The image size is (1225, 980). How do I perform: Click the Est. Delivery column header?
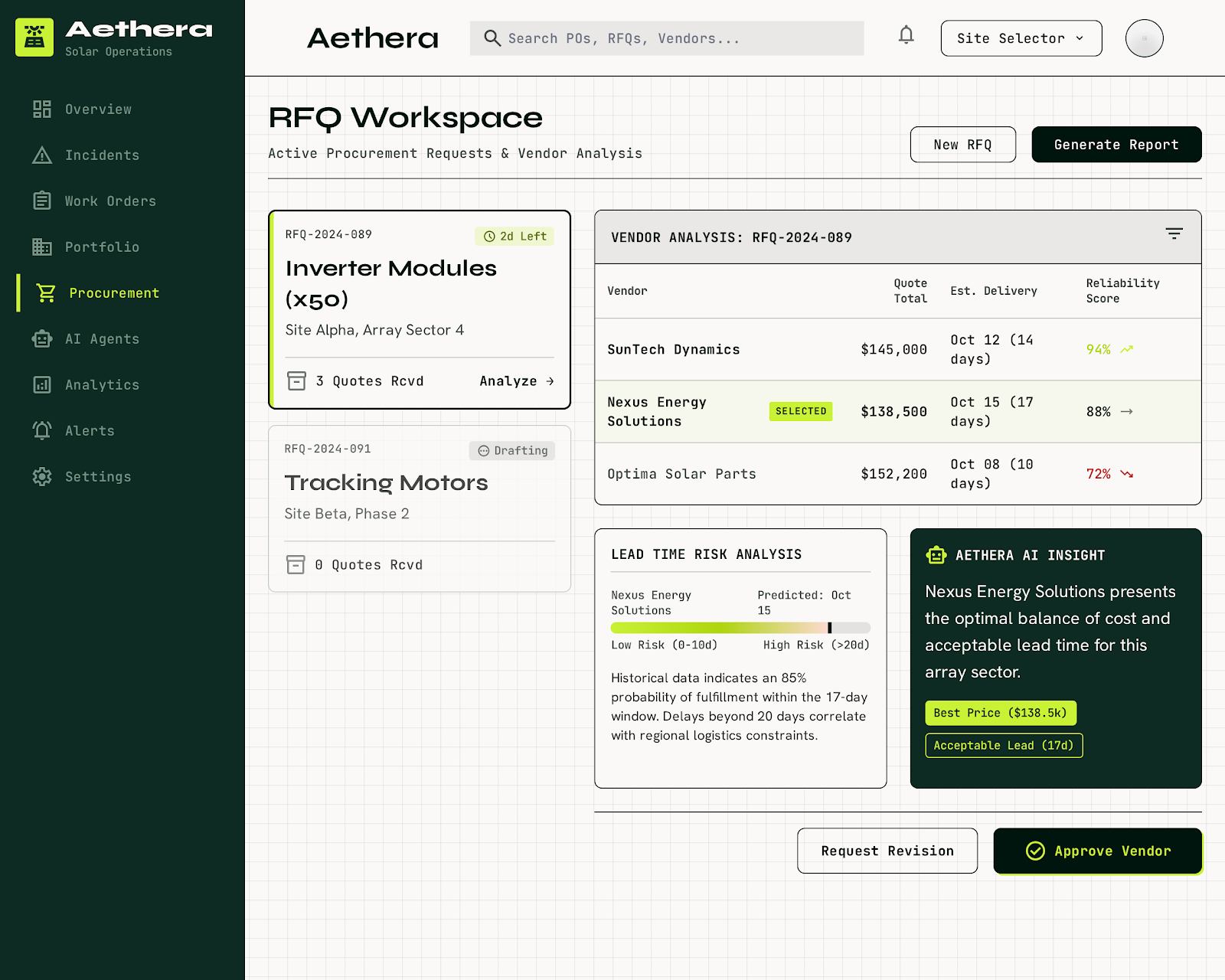[x=994, y=291]
